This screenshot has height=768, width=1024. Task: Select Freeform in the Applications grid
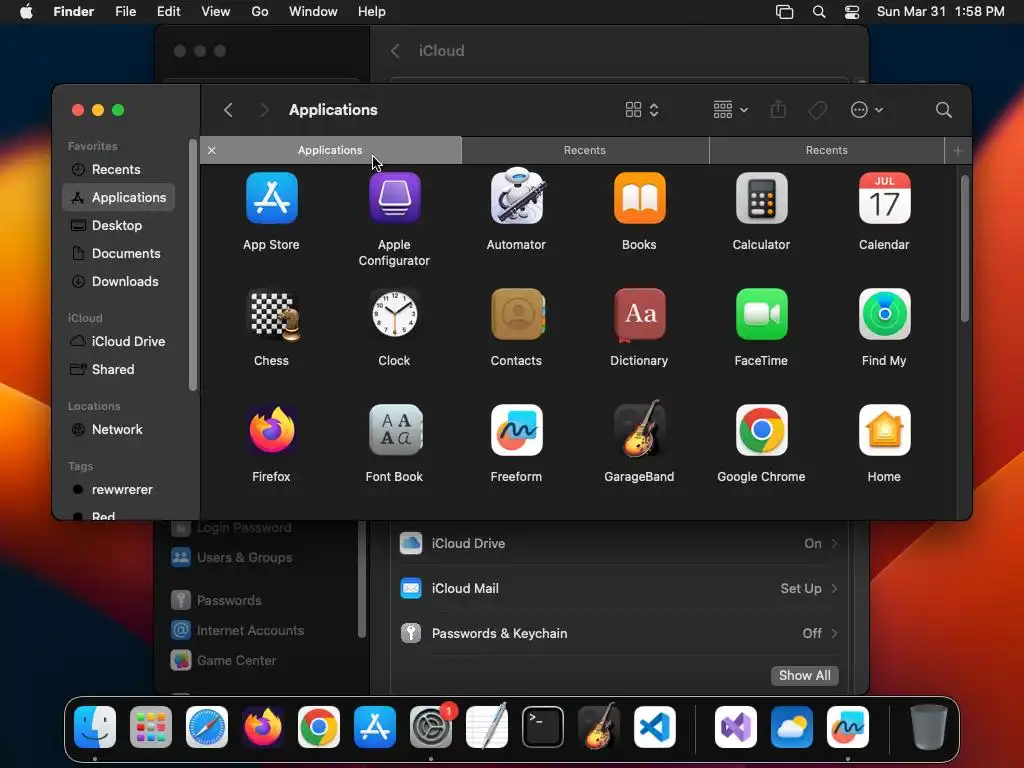click(517, 430)
